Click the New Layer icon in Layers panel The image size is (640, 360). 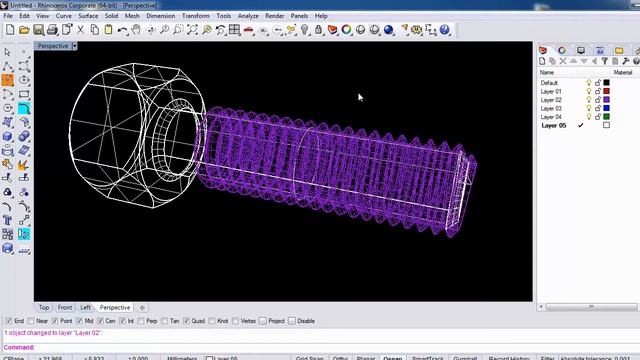pos(542,61)
